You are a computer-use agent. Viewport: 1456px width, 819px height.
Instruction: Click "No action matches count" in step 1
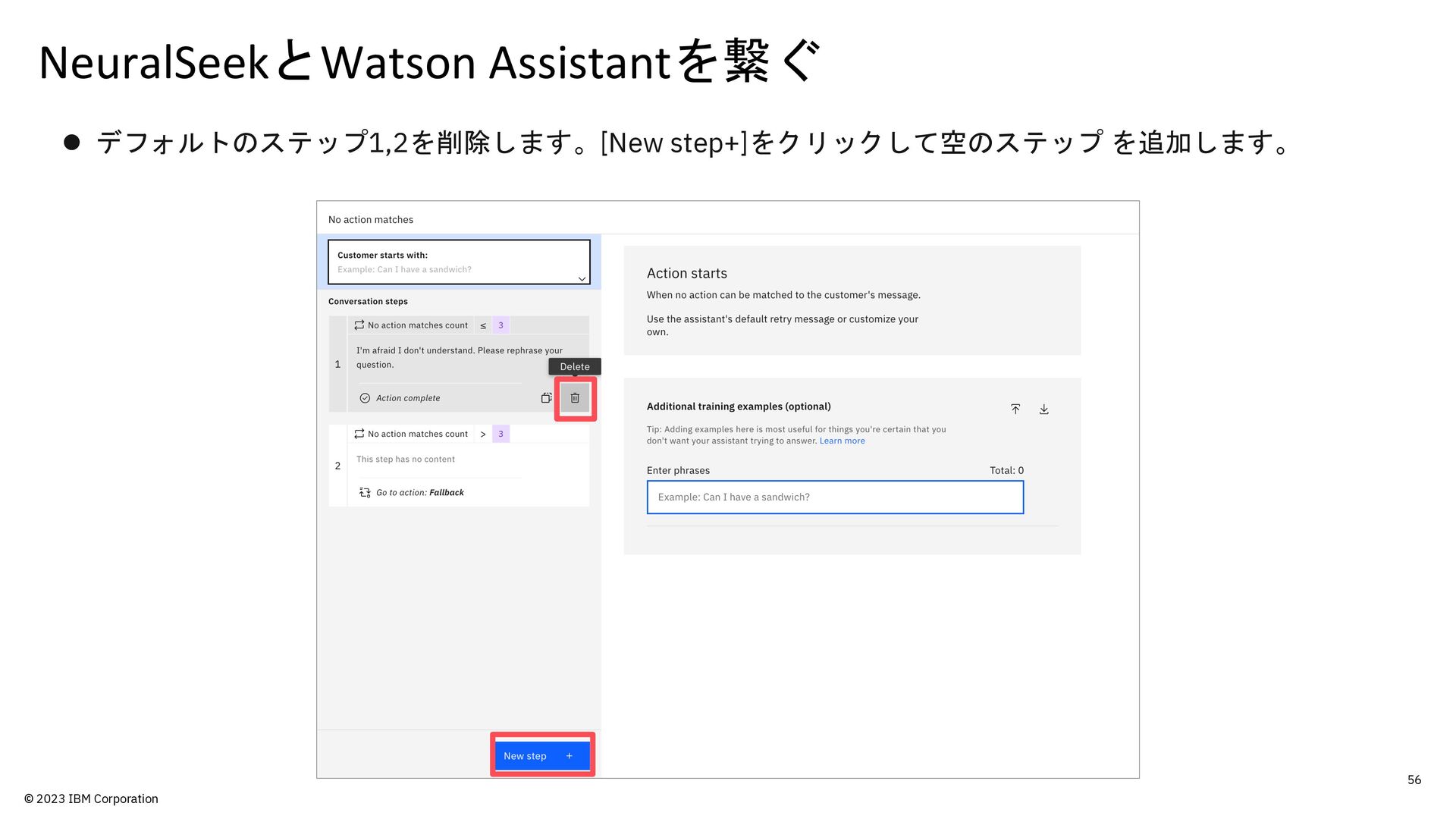coord(418,325)
